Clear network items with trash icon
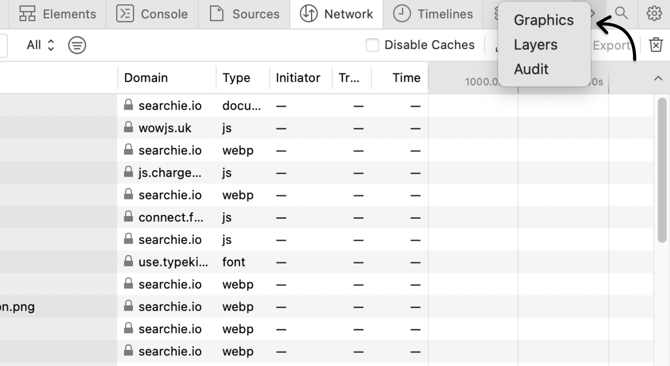The image size is (670, 366). 656,45
